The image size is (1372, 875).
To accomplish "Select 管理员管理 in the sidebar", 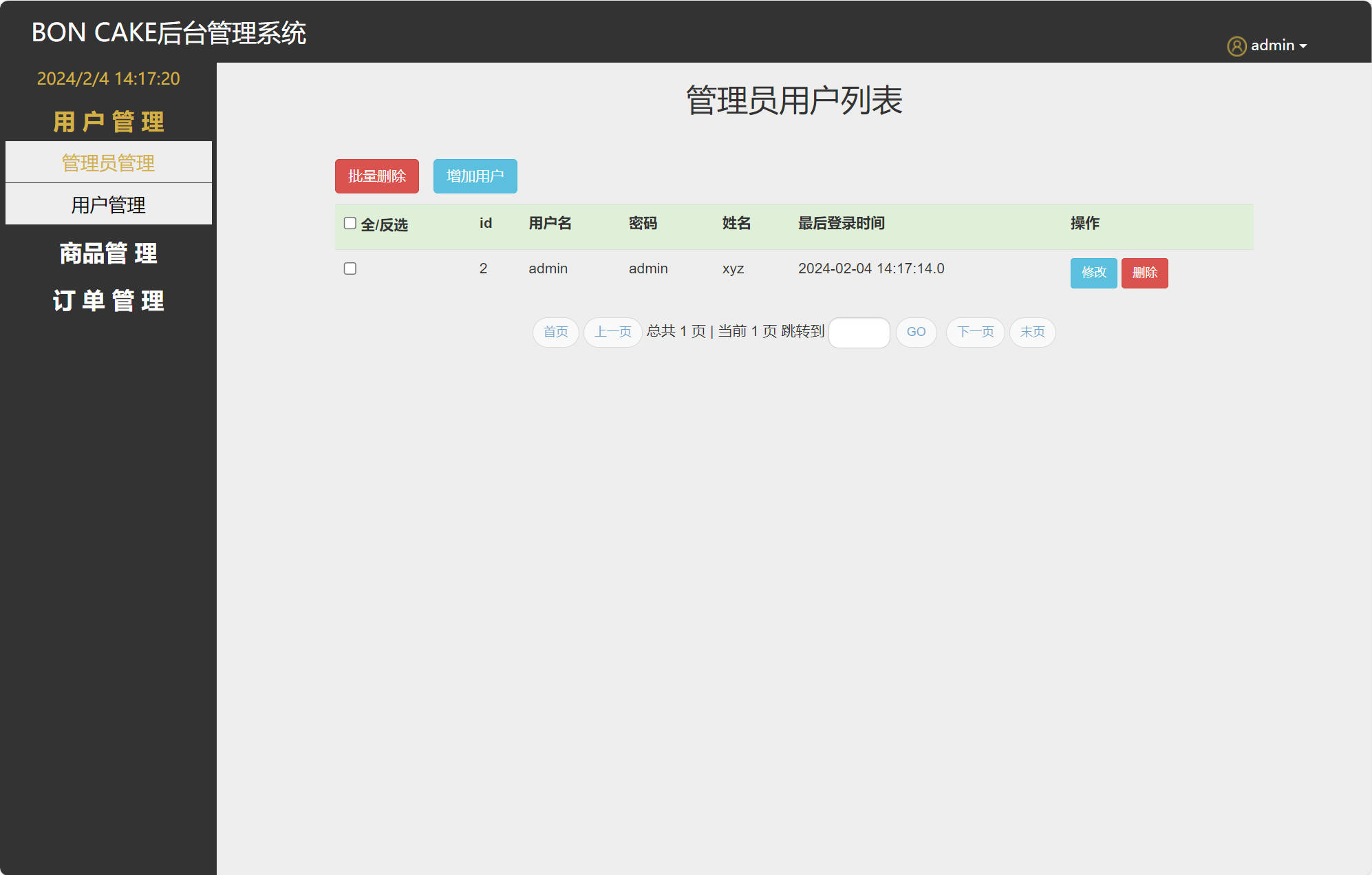I will pos(108,162).
